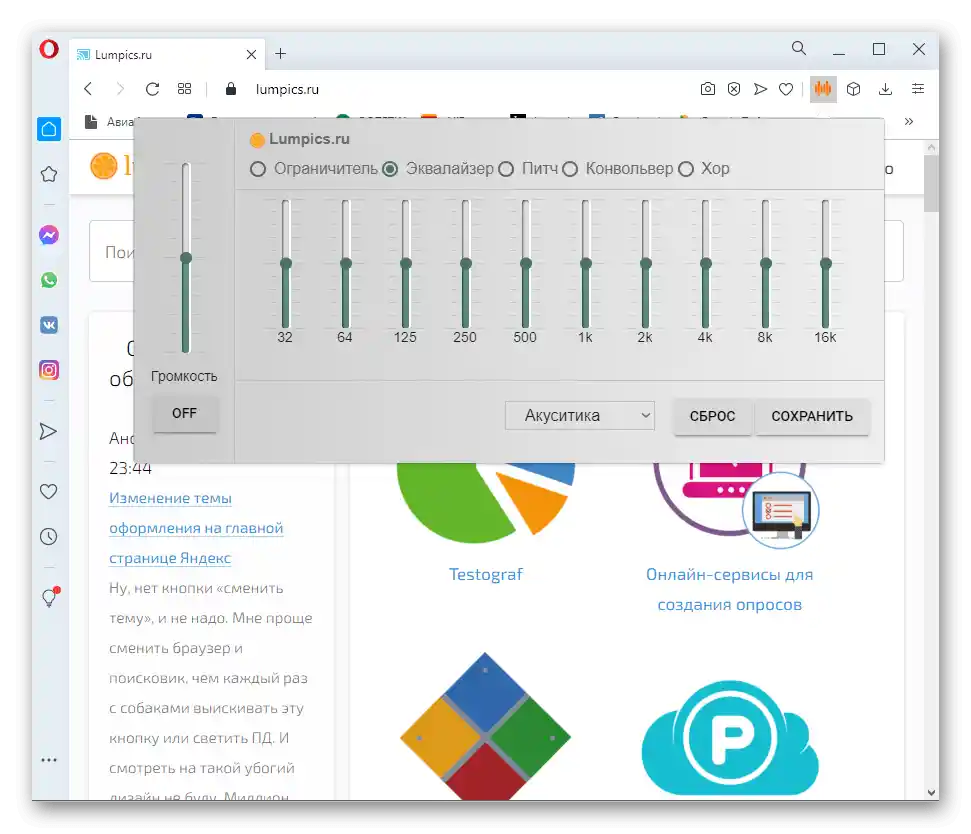
Task: Open Speed Dial grid icon
Action: [x=185, y=89]
